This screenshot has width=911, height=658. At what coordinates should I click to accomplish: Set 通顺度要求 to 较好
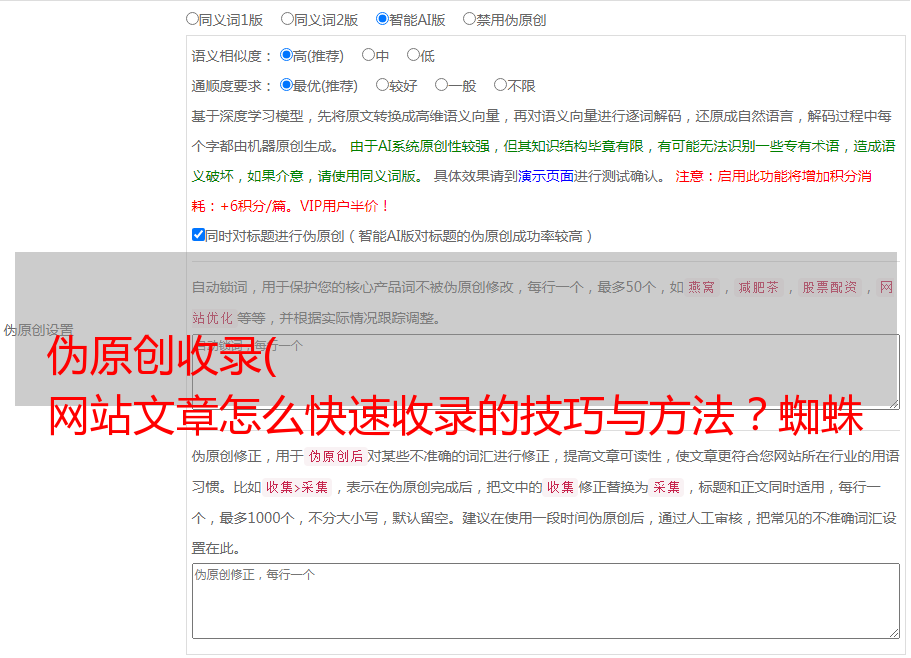(x=382, y=85)
